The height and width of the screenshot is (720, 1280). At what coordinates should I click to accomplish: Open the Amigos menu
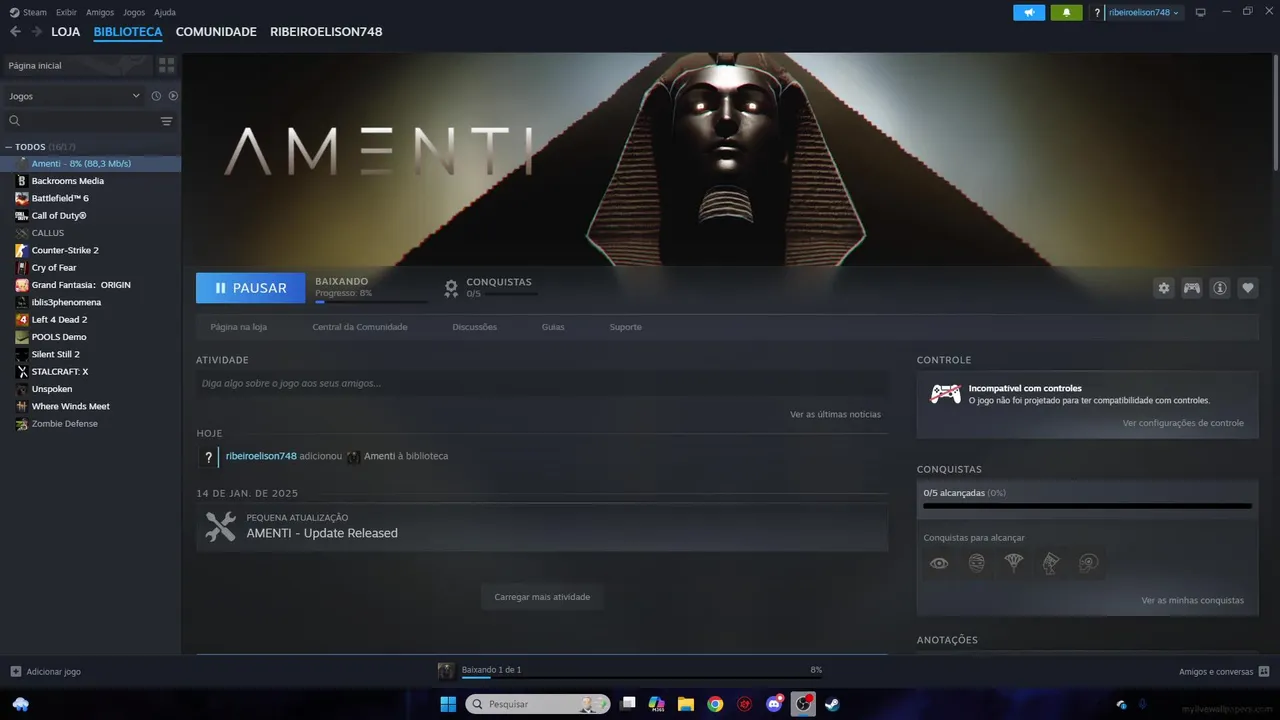(x=100, y=12)
